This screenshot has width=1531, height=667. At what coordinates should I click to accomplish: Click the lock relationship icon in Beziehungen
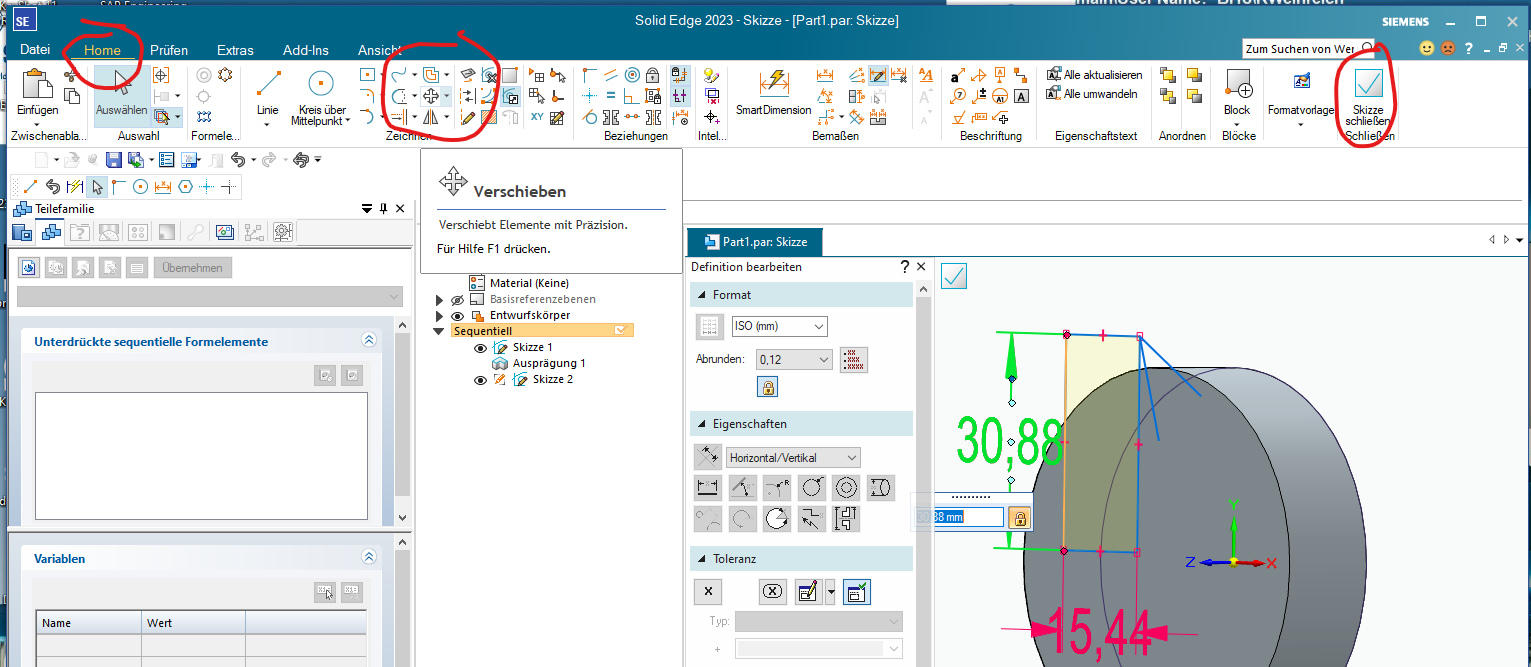click(x=652, y=75)
